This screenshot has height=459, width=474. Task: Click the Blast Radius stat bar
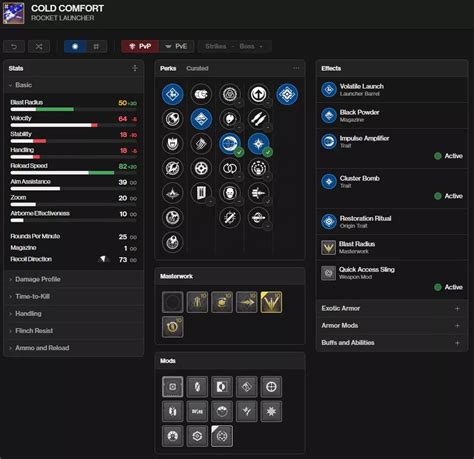pyautogui.click(x=73, y=109)
